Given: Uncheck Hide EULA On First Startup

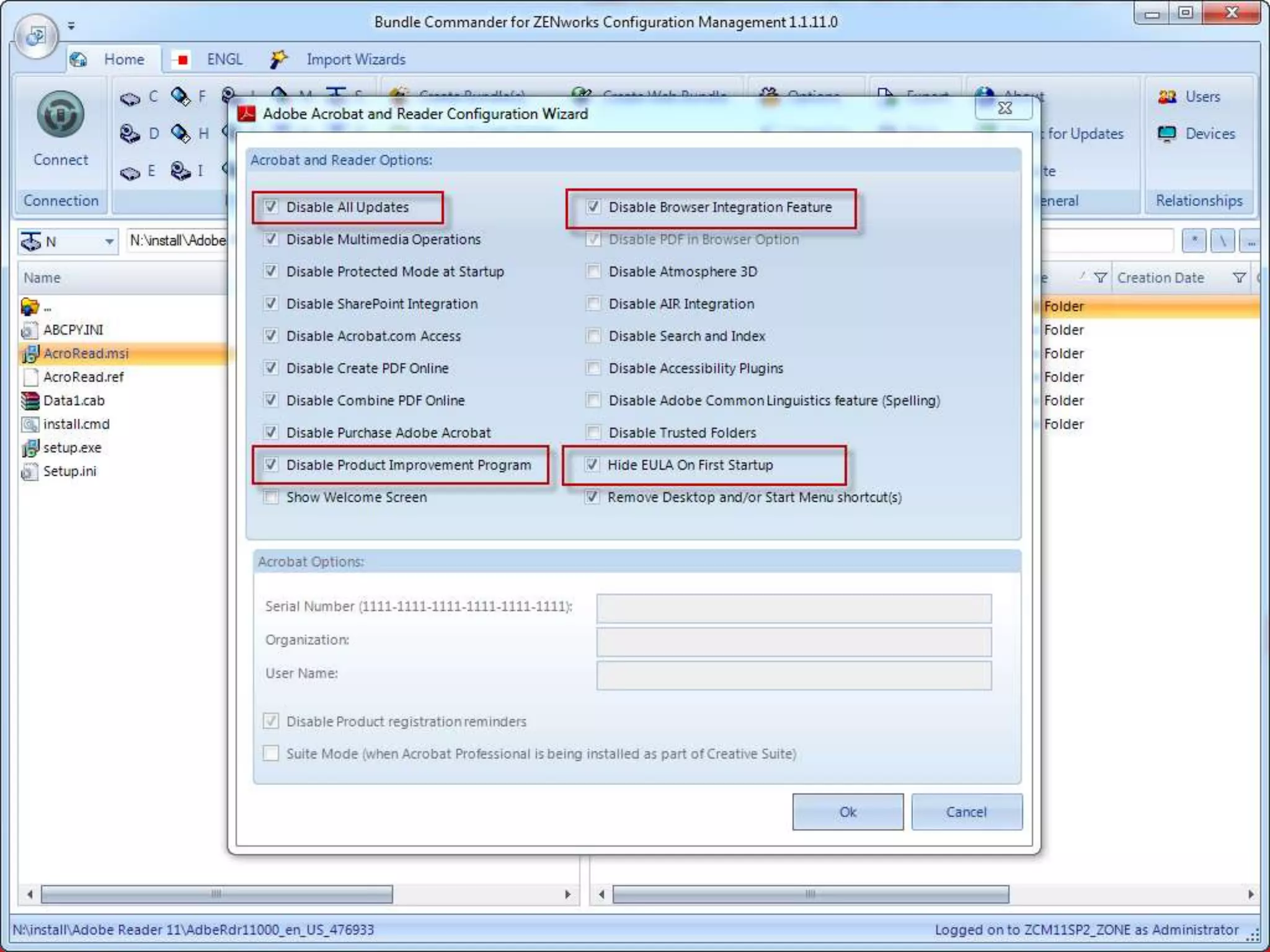Looking at the screenshot, I should (592, 465).
